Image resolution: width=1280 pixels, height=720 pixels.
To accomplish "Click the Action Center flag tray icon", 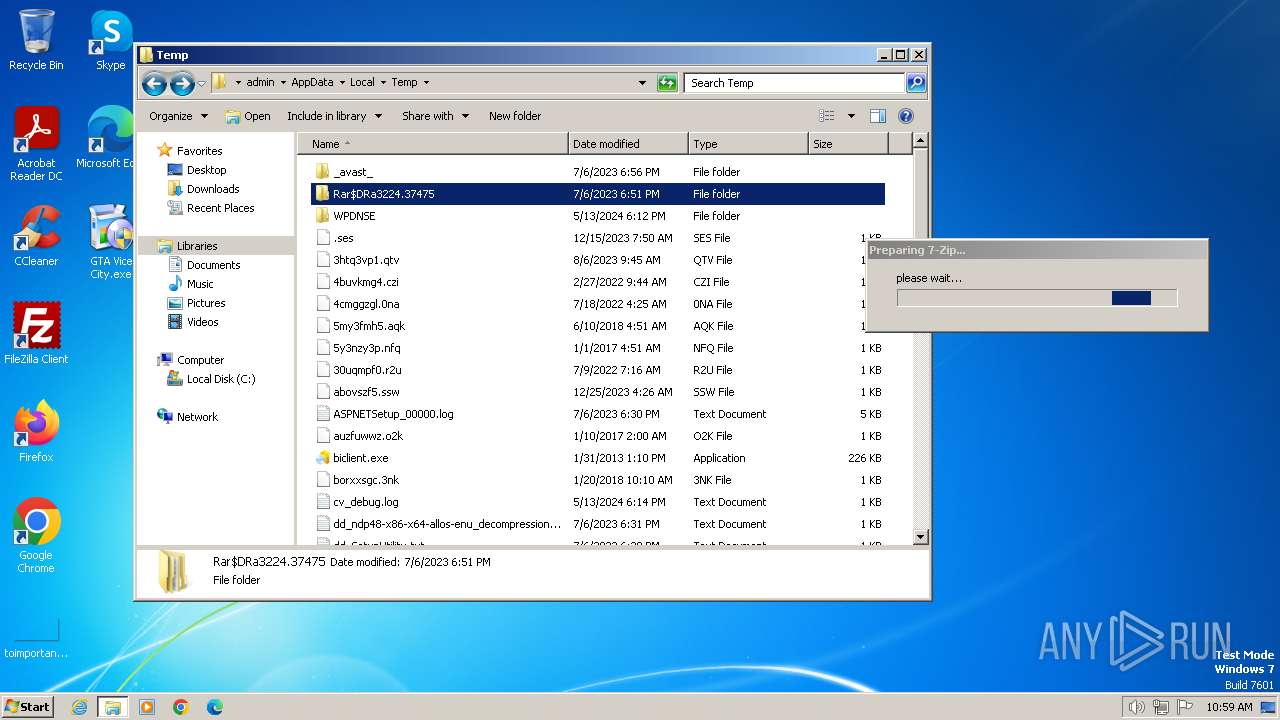I will [x=1185, y=707].
